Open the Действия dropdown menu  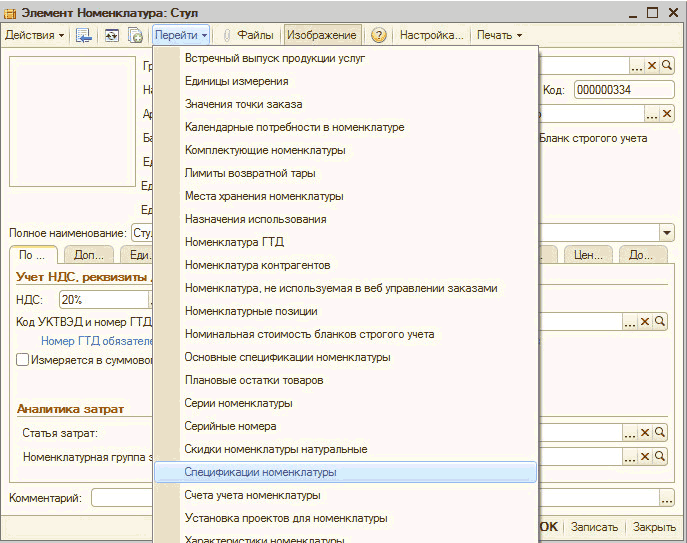coord(34,35)
